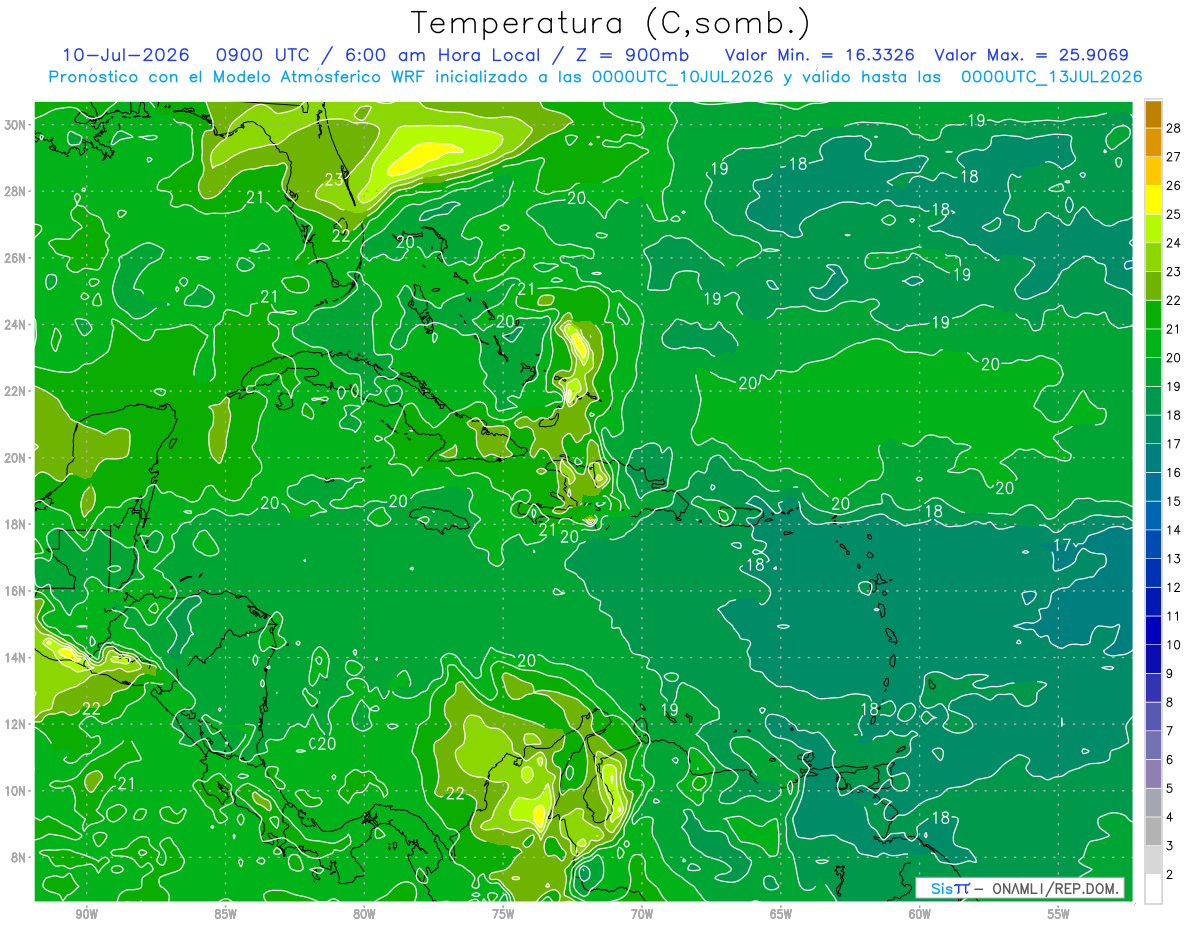Click the '55W' longitude axis label
Image resolution: width=1200 pixels, height=927 pixels.
pyautogui.click(x=1059, y=915)
